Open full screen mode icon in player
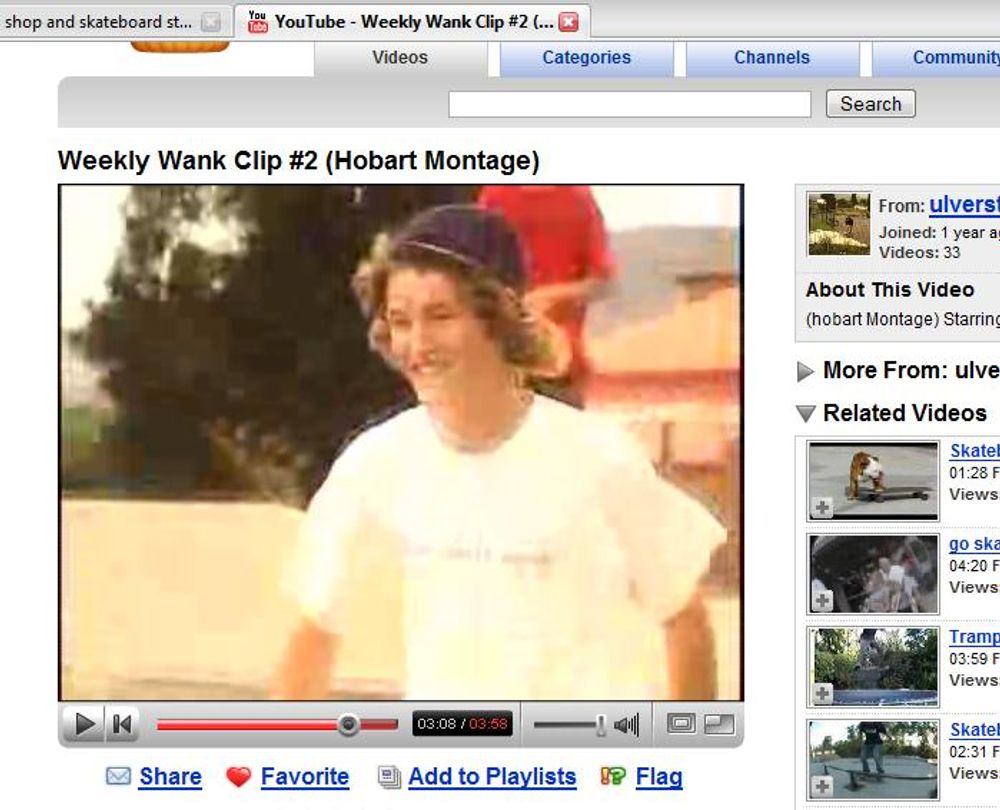Viewport: 1000px width, 810px height. pos(719,723)
